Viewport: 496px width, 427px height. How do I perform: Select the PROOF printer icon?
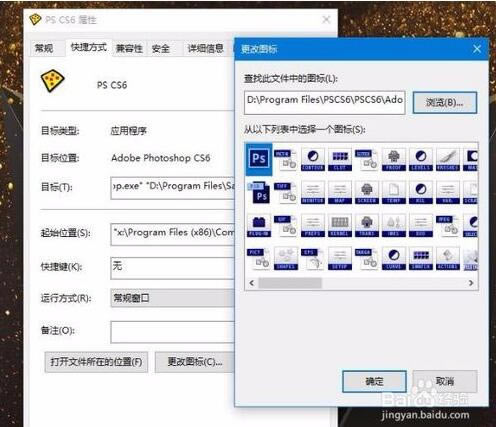394,160
